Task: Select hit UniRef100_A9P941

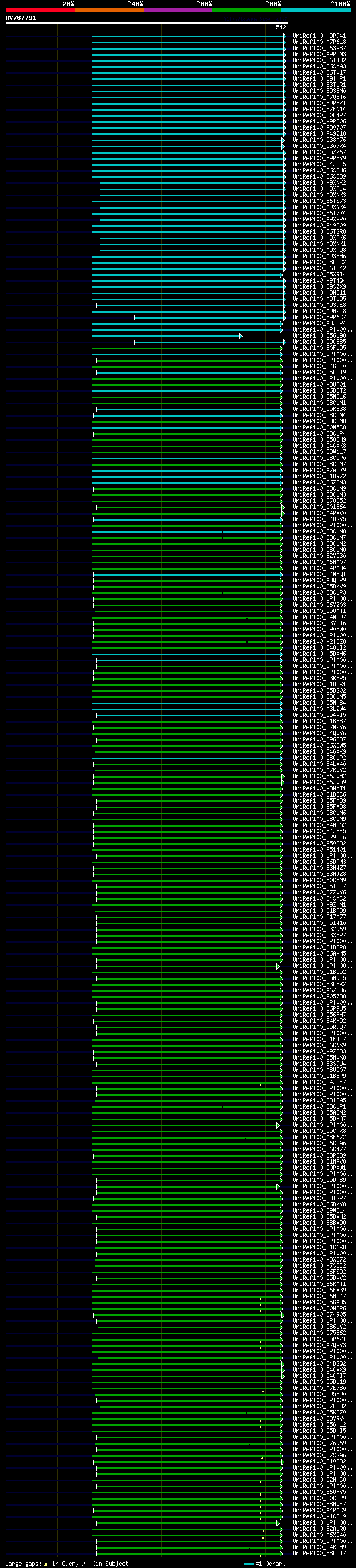Action: (x=319, y=36)
